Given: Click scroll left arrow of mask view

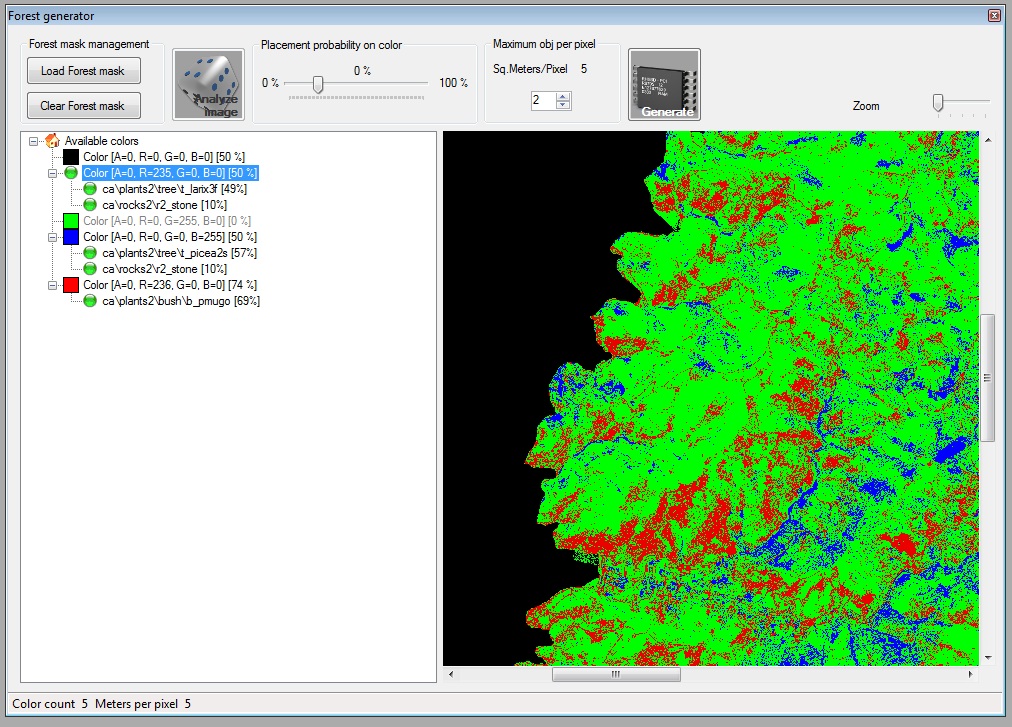Looking at the screenshot, I should (450, 674).
